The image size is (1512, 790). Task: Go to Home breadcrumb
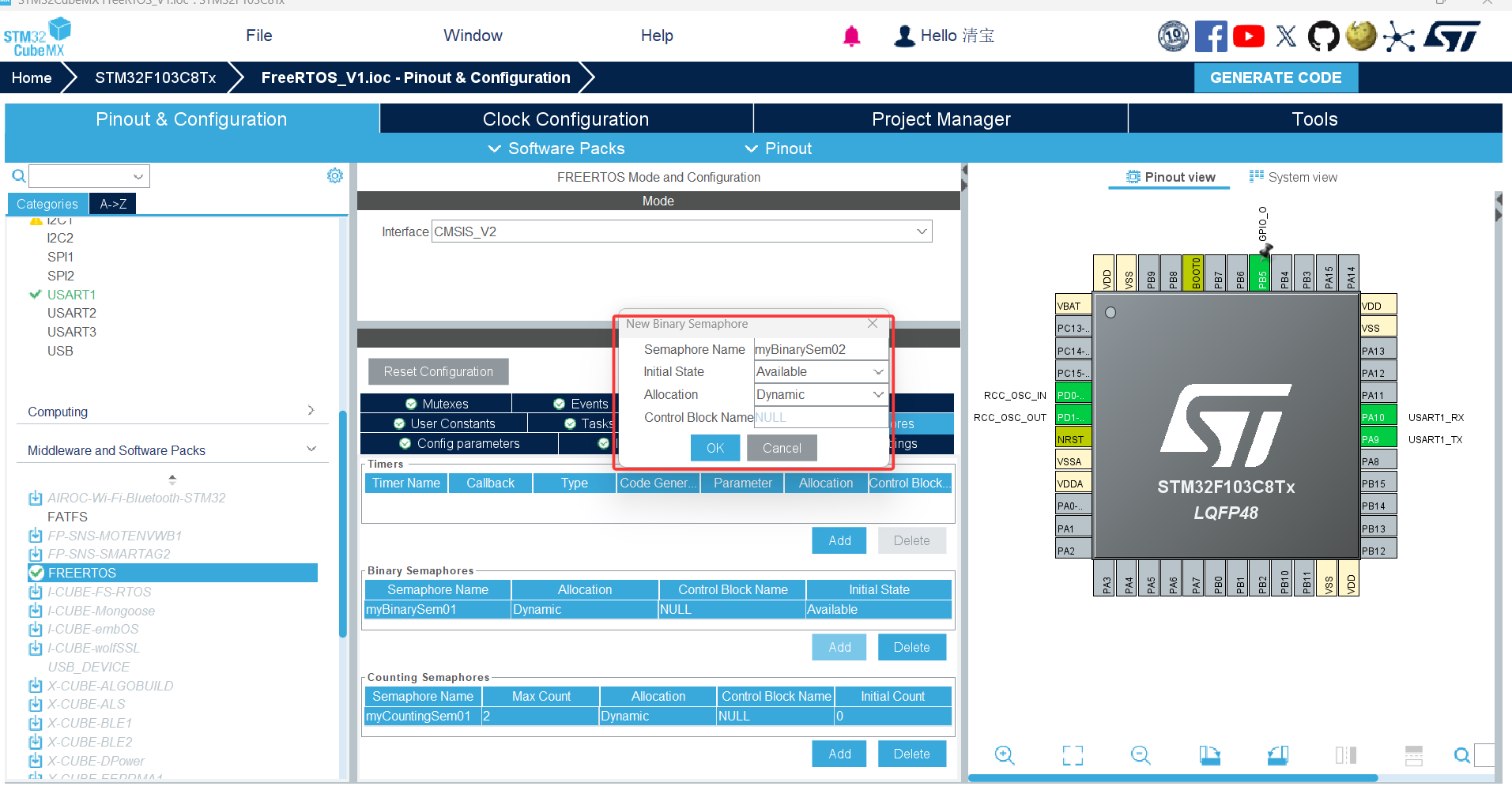point(32,77)
